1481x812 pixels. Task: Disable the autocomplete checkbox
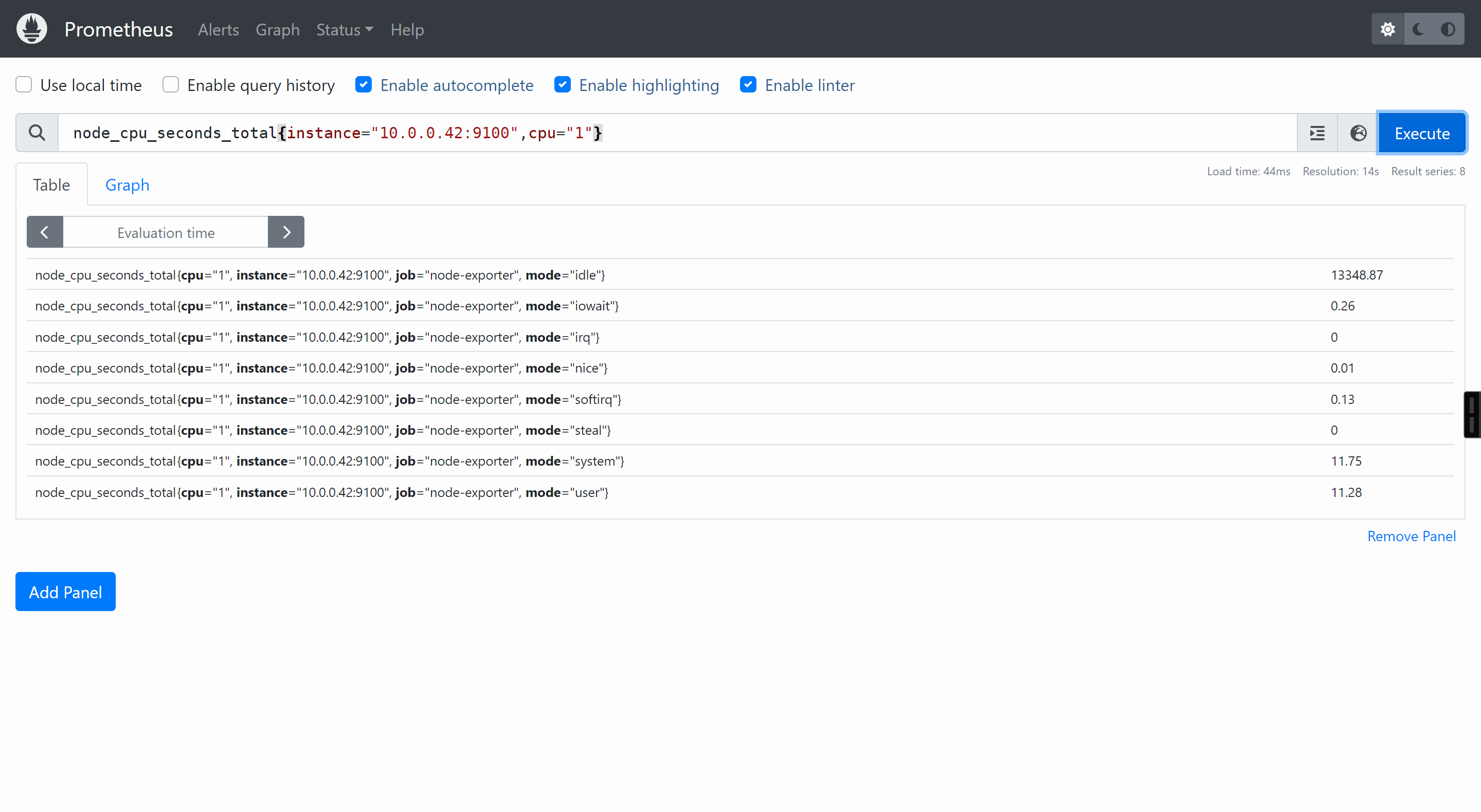pos(364,84)
